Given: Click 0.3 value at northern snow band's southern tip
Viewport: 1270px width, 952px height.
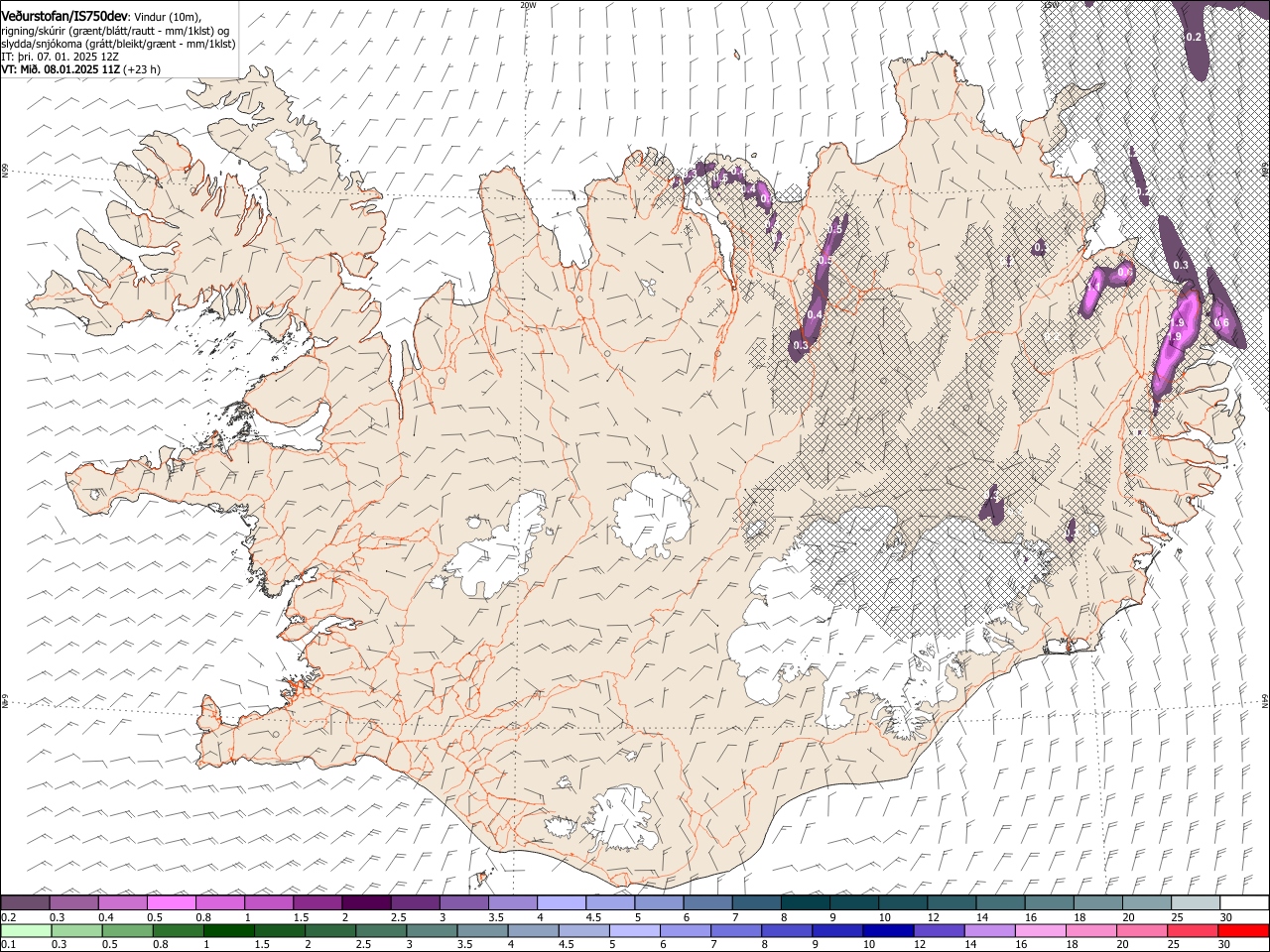Looking at the screenshot, I should pyautogui.click(x=802, y=345).
